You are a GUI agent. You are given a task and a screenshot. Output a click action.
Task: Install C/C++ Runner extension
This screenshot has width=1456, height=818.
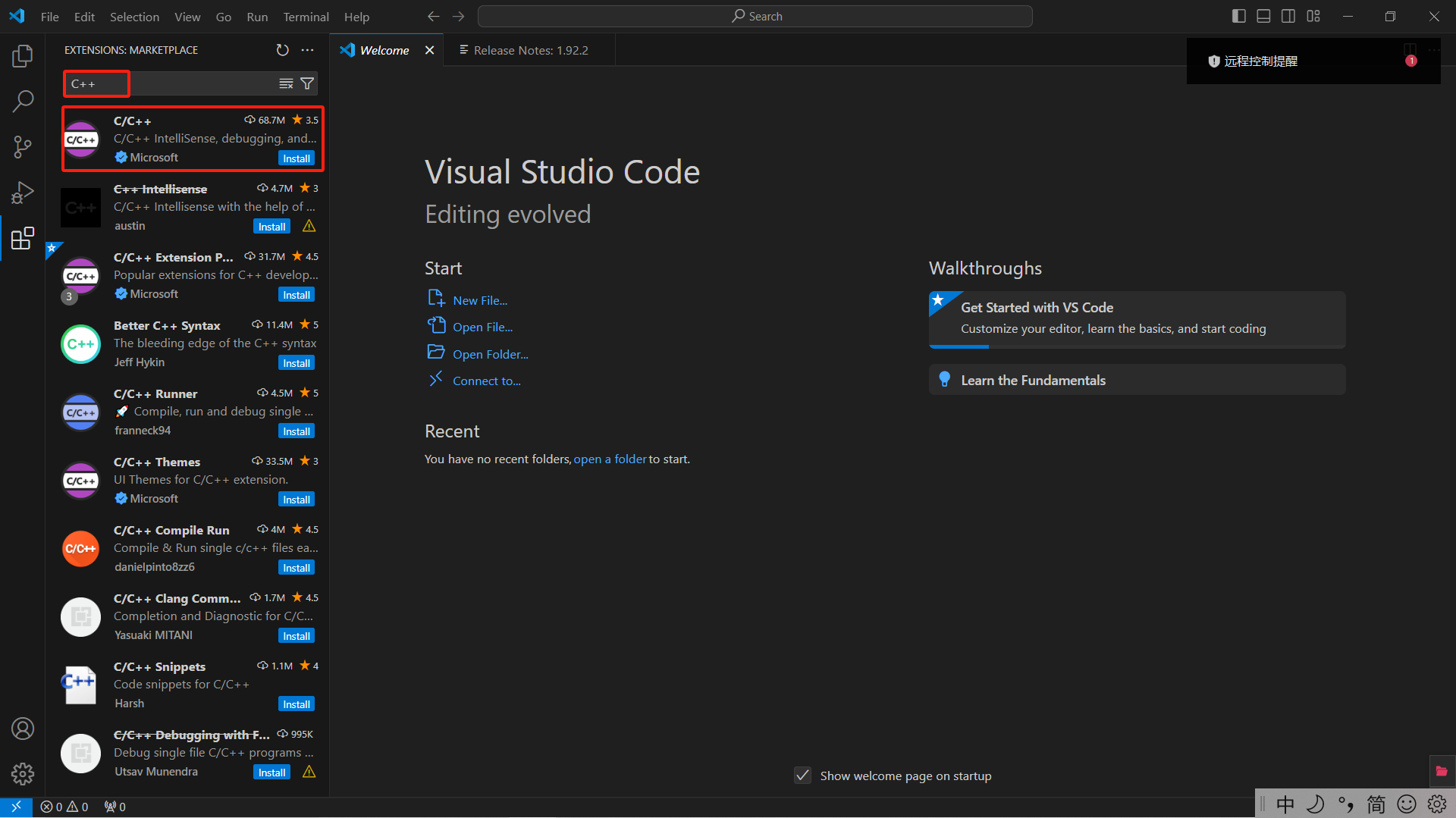coord(297,431)
